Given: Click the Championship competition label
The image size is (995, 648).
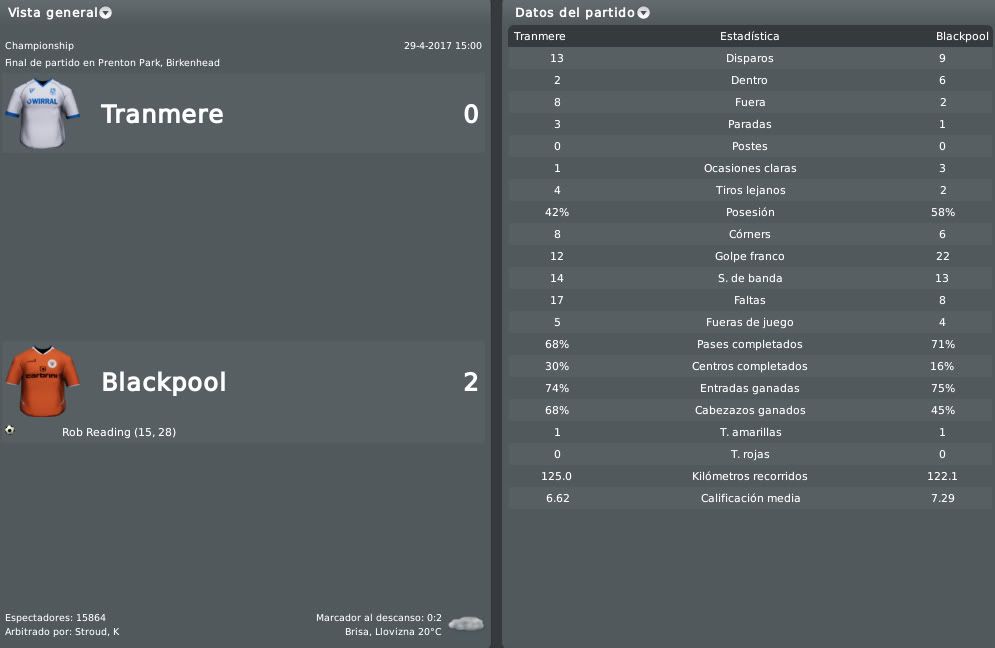Looking at the screenshot, I should click(39, 46).
